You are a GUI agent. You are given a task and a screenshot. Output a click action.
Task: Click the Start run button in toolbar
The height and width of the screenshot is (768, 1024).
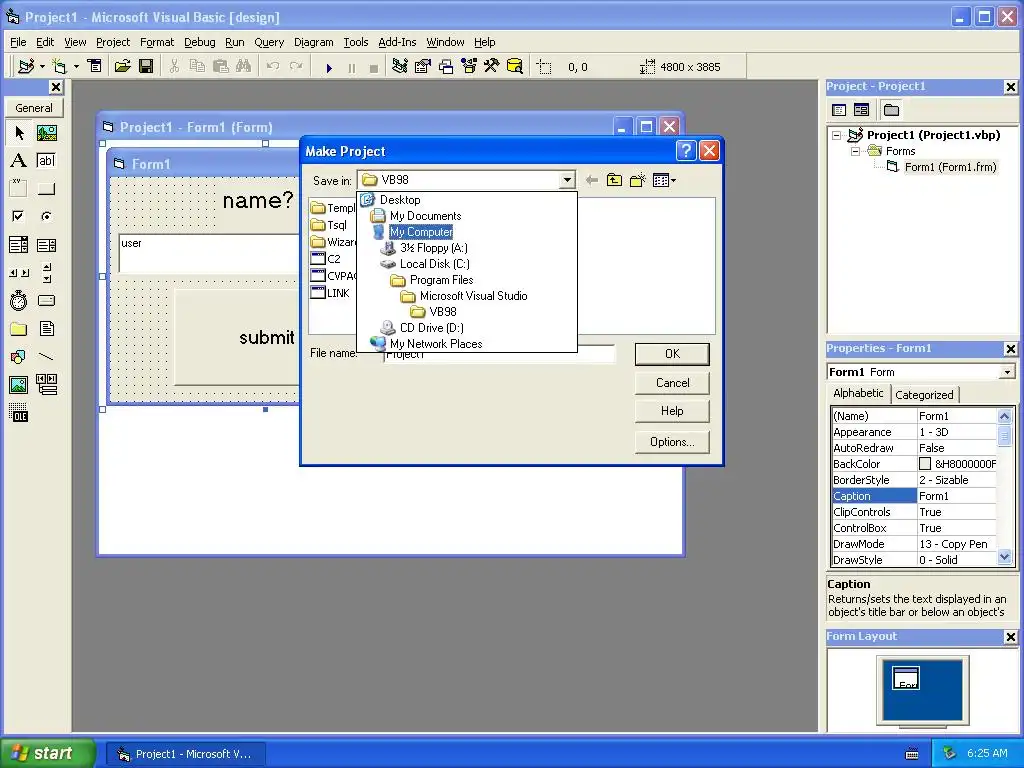(x=329, y=67)
